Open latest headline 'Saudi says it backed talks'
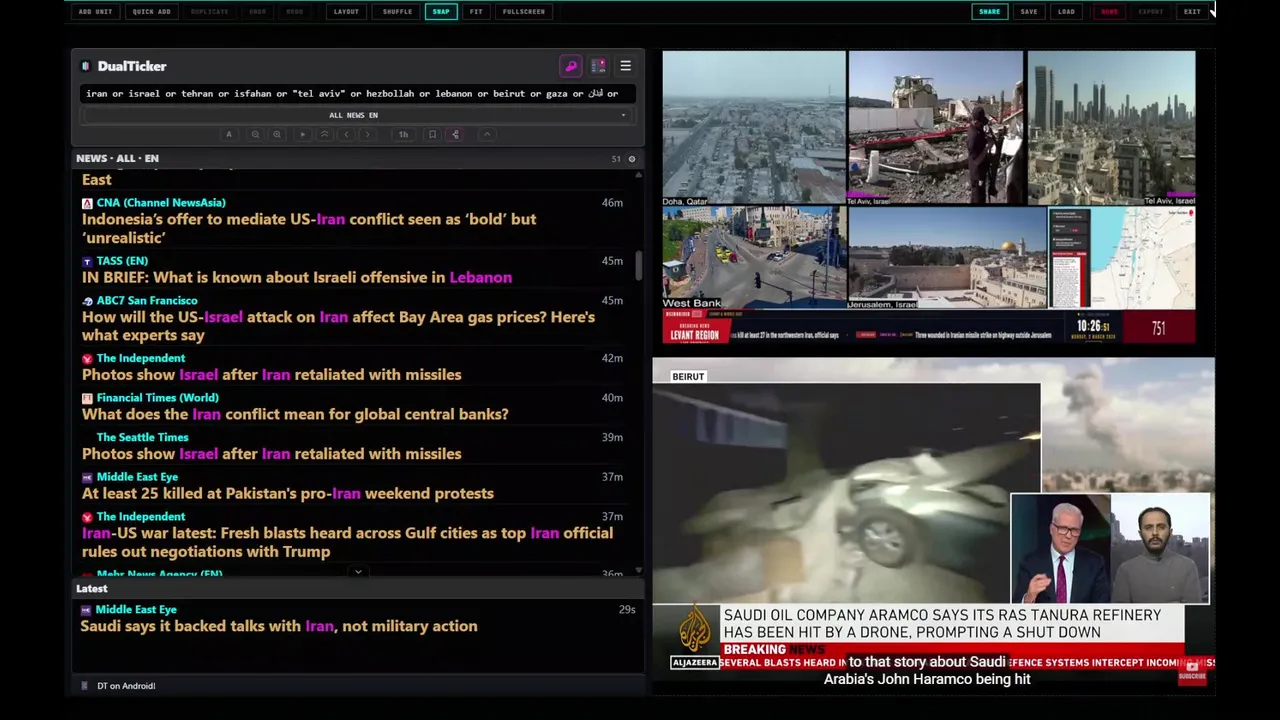Screen dimensions: 1280x720 point(279,626)
